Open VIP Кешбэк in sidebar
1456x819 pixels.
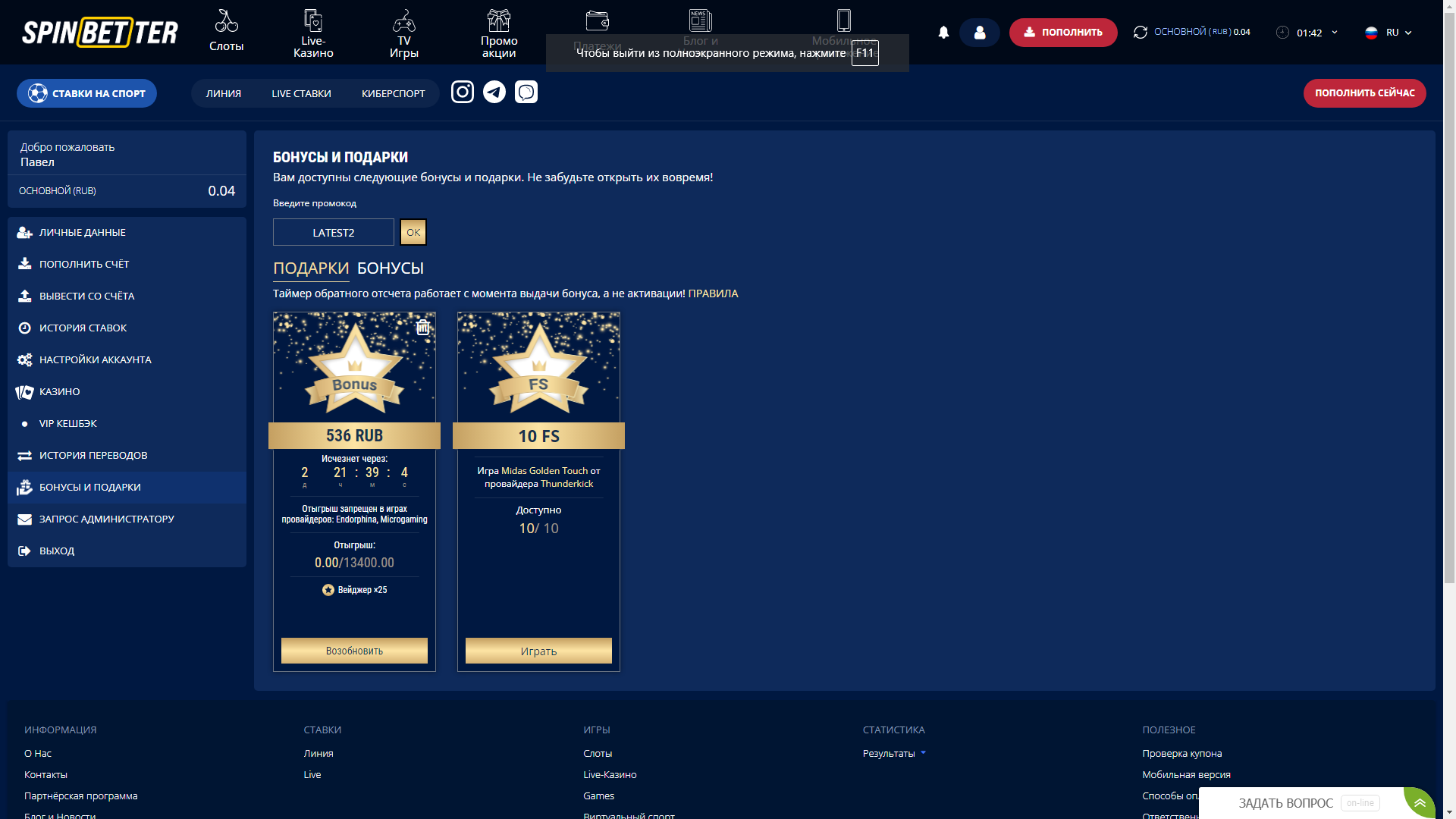pyautogui.click(x=127, y=424)
